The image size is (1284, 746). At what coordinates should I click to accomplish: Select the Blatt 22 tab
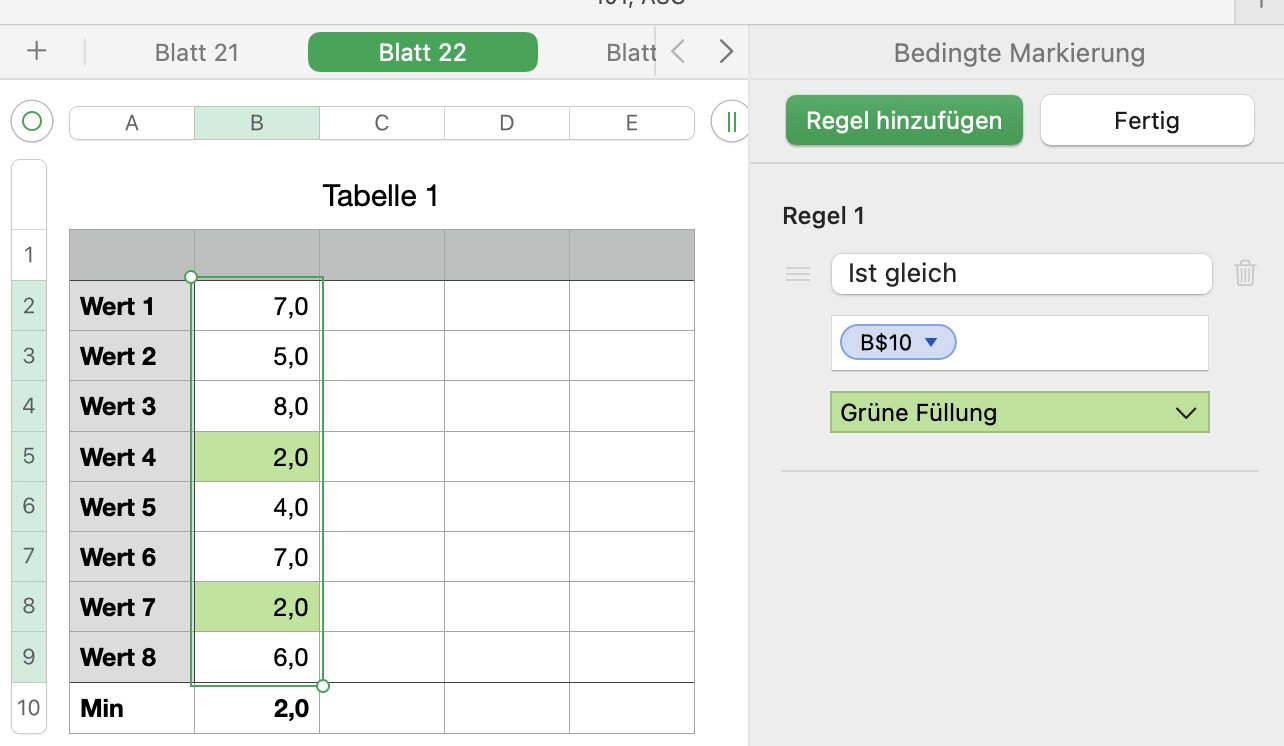coord(422,52)
